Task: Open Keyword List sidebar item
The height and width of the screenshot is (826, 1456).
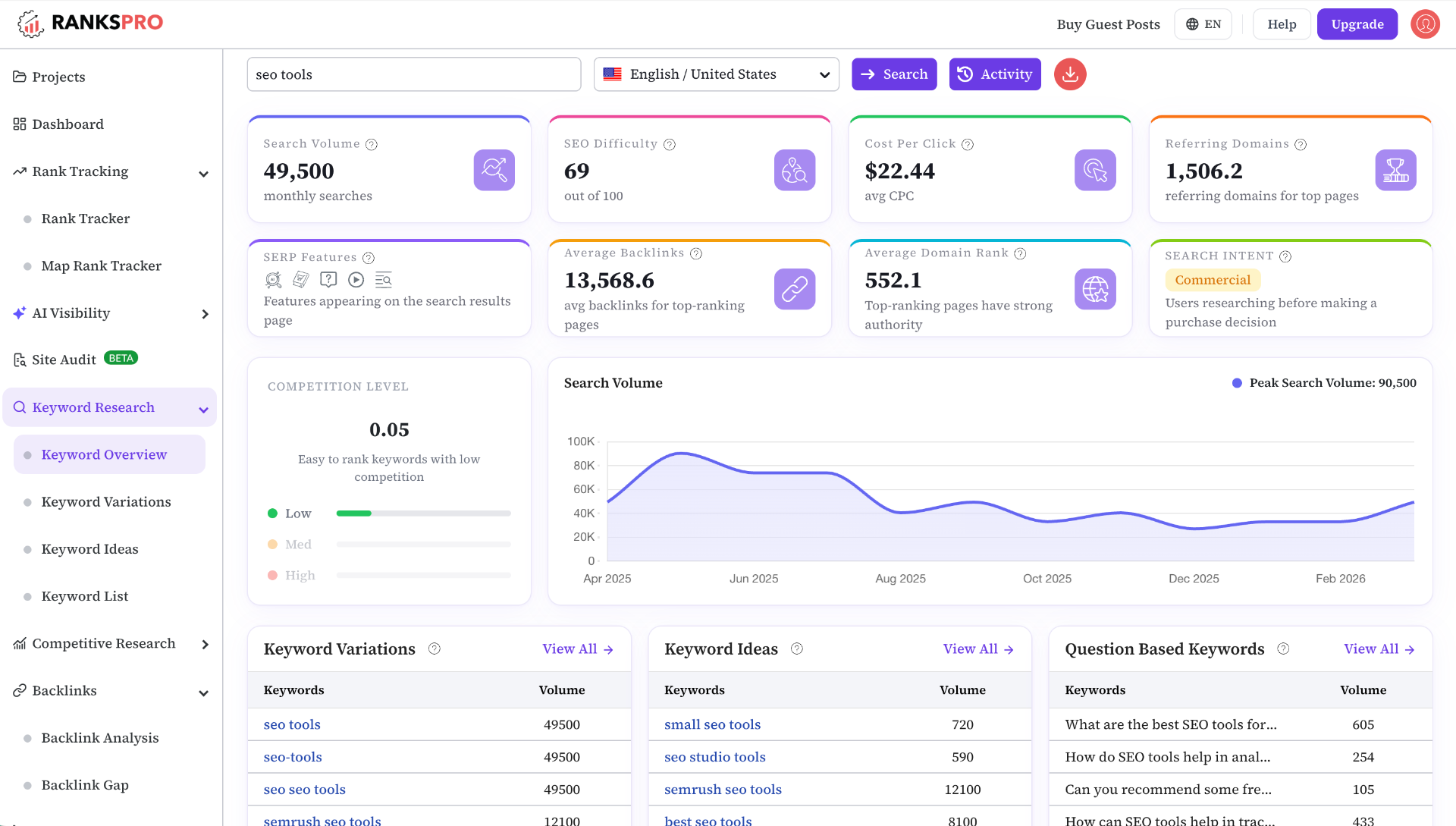Action: click(84, 596)
